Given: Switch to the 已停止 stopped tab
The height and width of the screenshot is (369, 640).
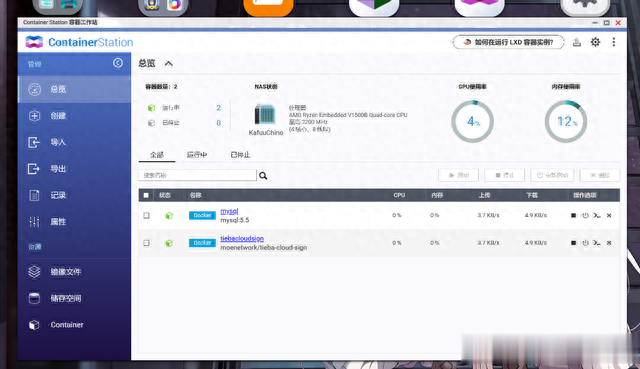Looking at the screenshot, I should click(x=240, y=155).
